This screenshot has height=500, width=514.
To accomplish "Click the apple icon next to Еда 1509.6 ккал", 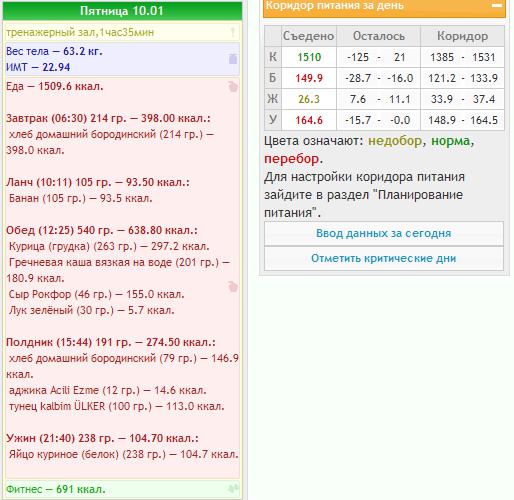I will point(233,87).
